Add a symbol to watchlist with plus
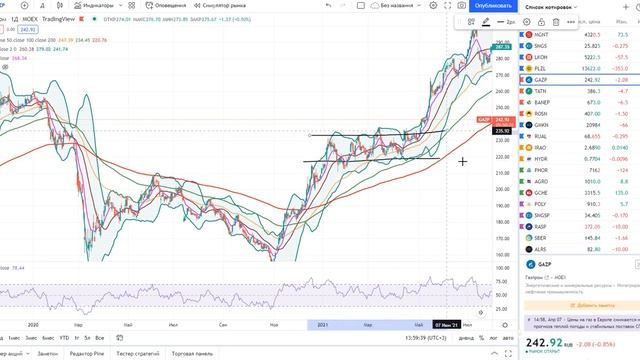Image resolution: width=640 pixels, height=360 pixels. 626,7
